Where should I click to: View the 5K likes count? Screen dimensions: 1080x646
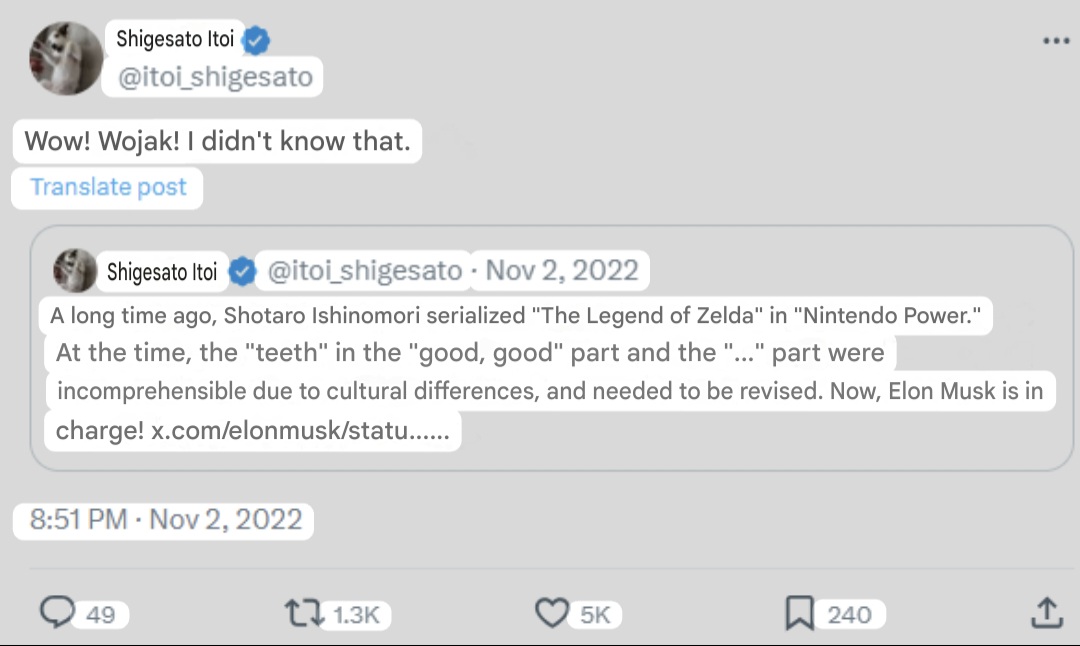(595, 614)
